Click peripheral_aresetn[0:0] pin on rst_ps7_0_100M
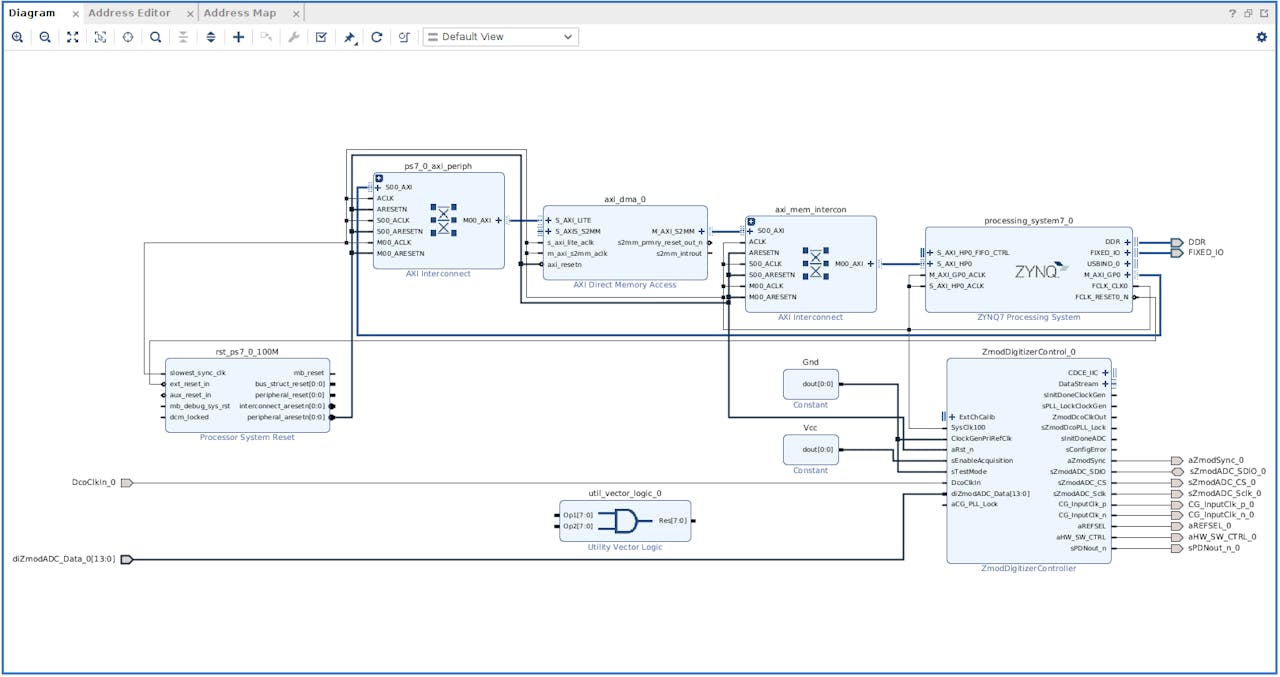Viewport: 1280px width, 677px height. 286,417
